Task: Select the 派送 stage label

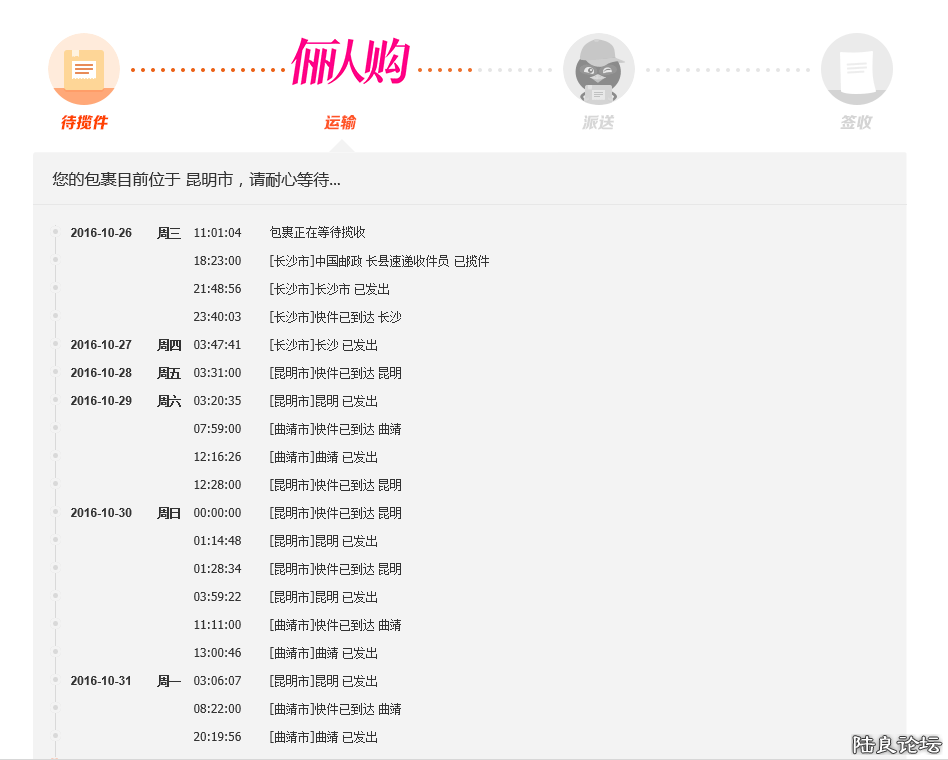Action: click(598, 123)
